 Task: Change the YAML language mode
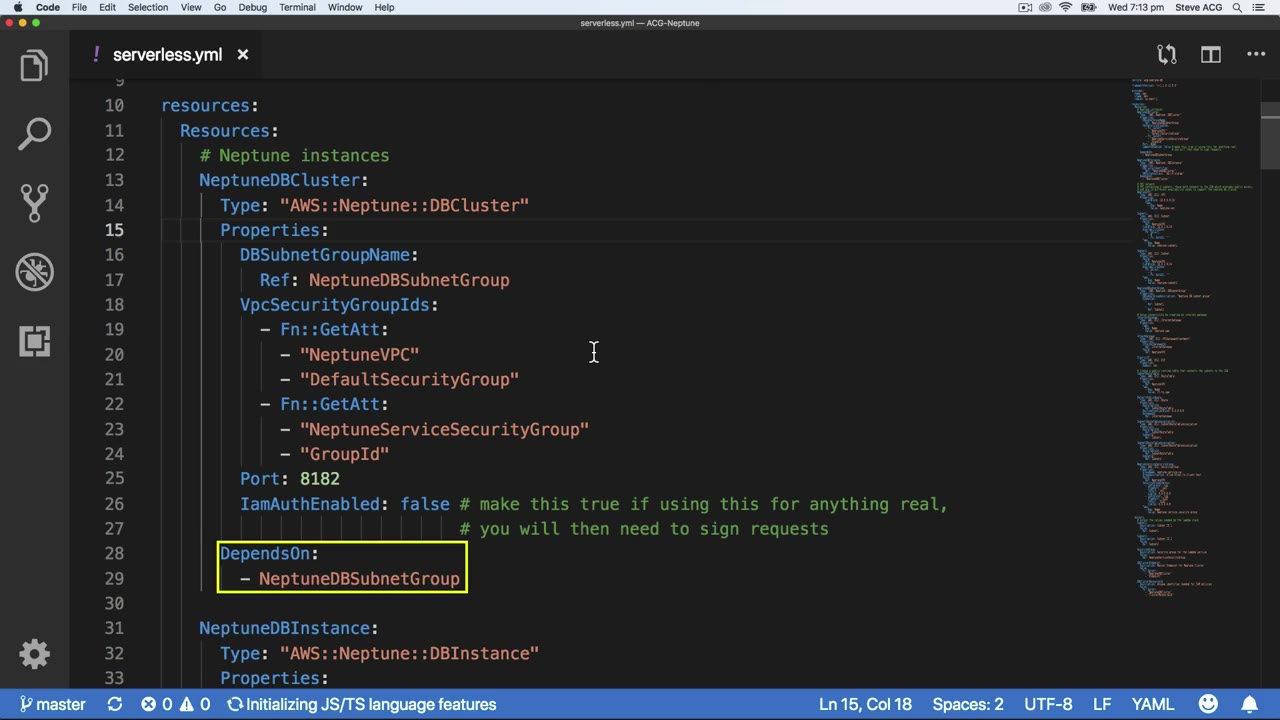(1152, 704)
